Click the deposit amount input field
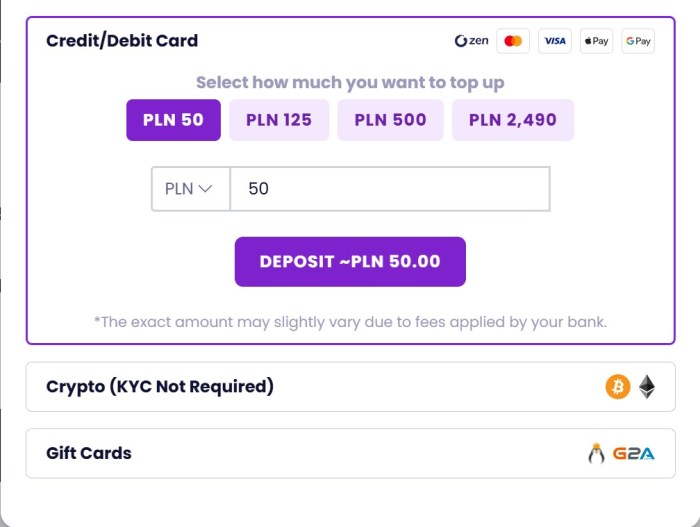Image resolution: width=700 pixels, height=527 pixels. pyautogui.click(x=390, y=188)
